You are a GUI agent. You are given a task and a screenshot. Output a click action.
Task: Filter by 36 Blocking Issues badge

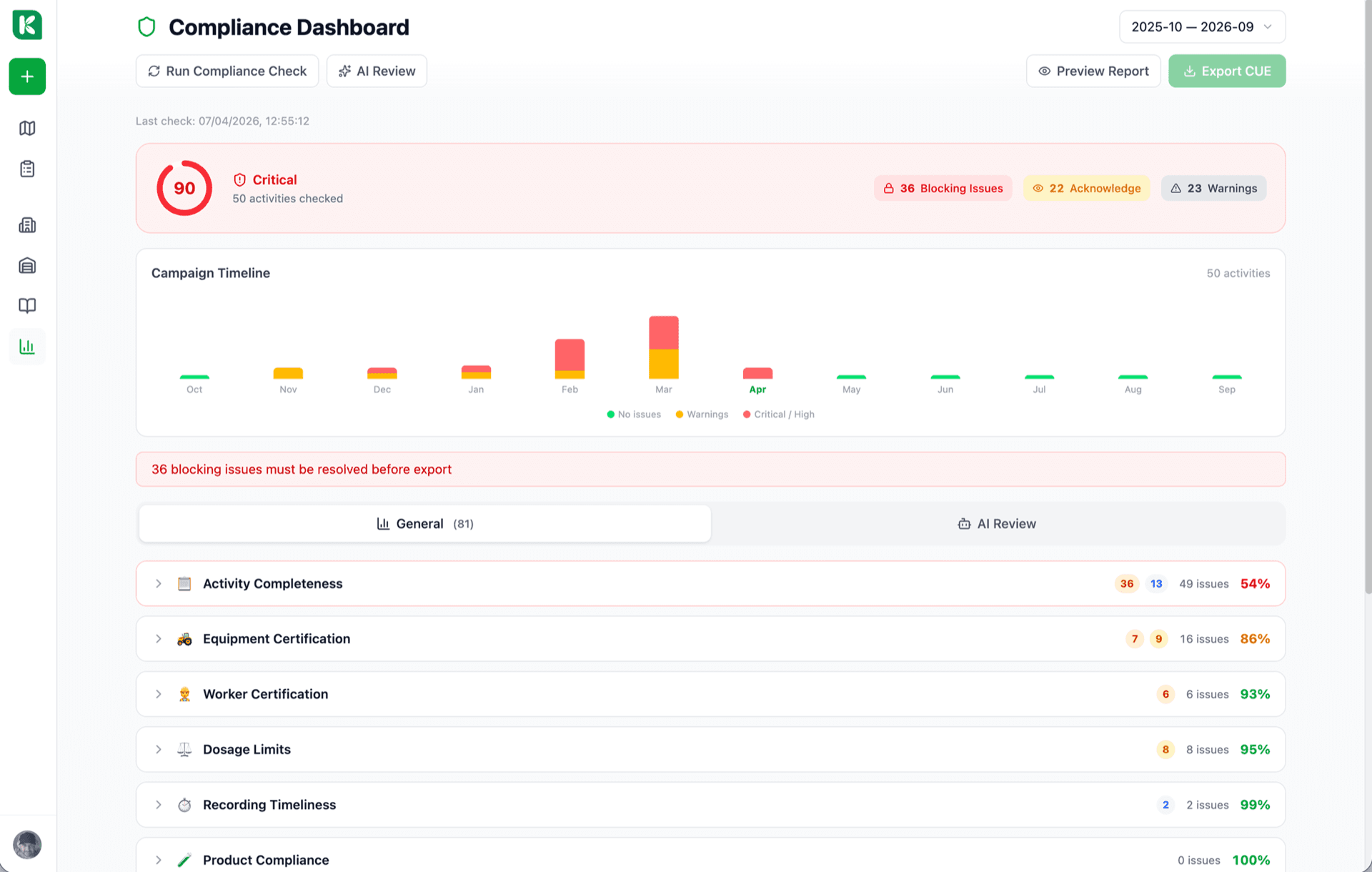click(943, 188)
